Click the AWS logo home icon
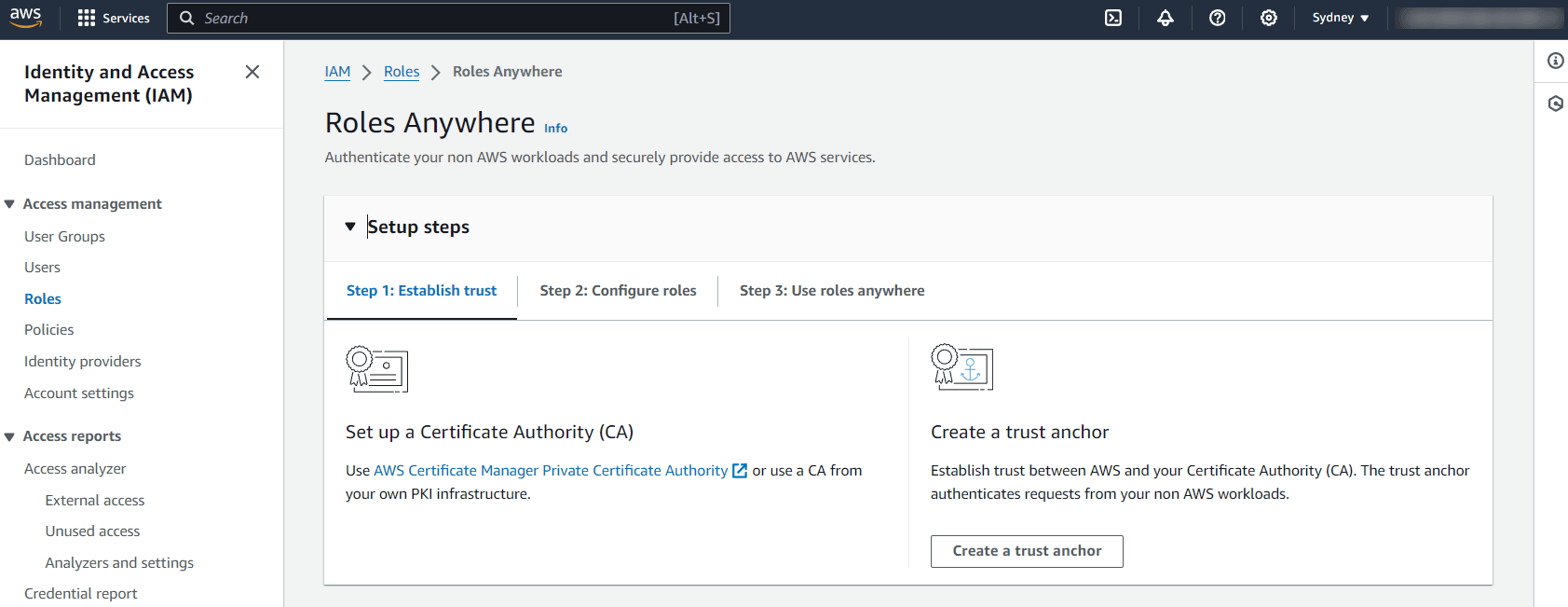Screen dimensions: 1568x607 tap(26, 18)
